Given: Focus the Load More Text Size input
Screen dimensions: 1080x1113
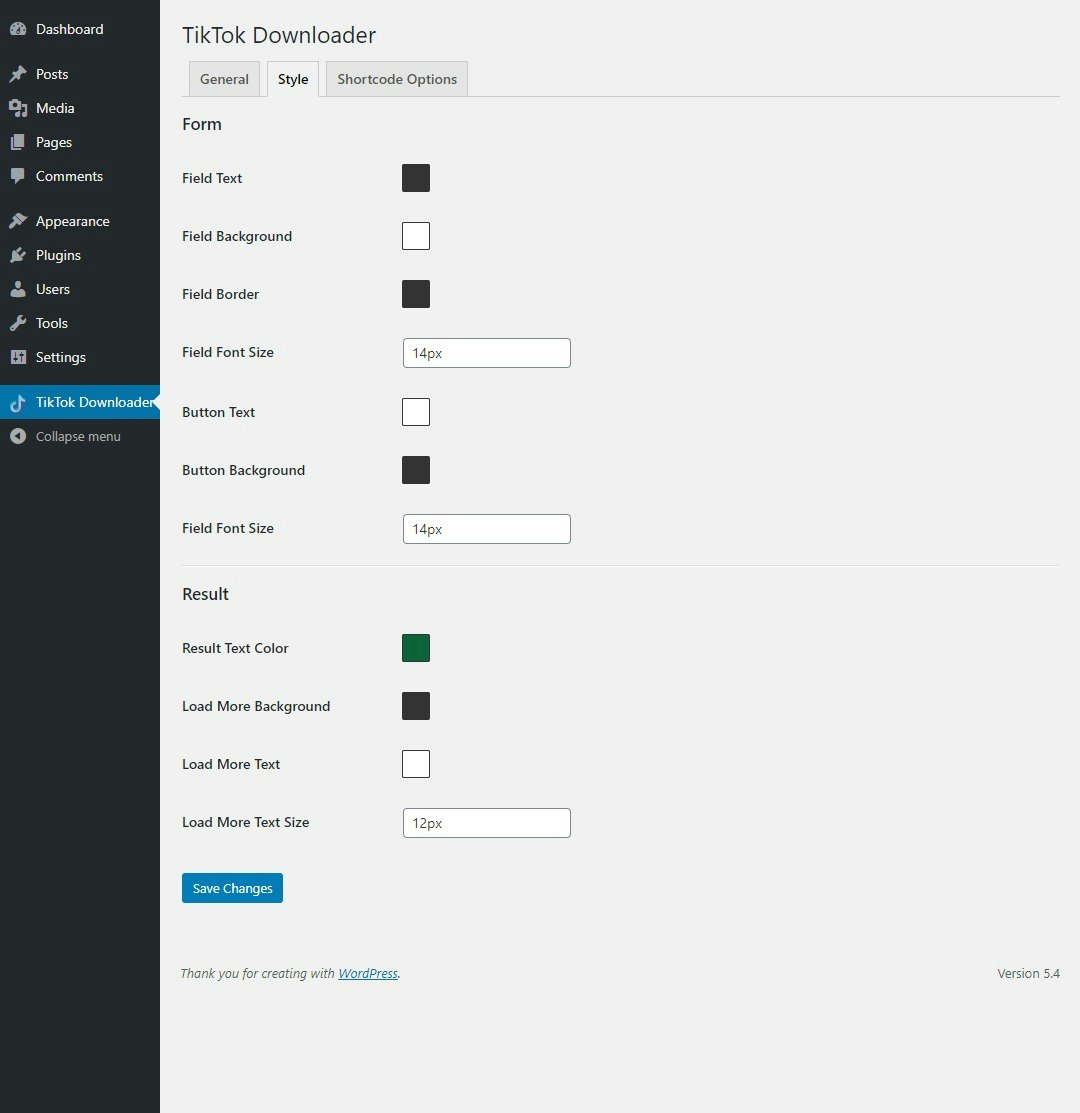Looking at the screenshot, I should point(487,823).
